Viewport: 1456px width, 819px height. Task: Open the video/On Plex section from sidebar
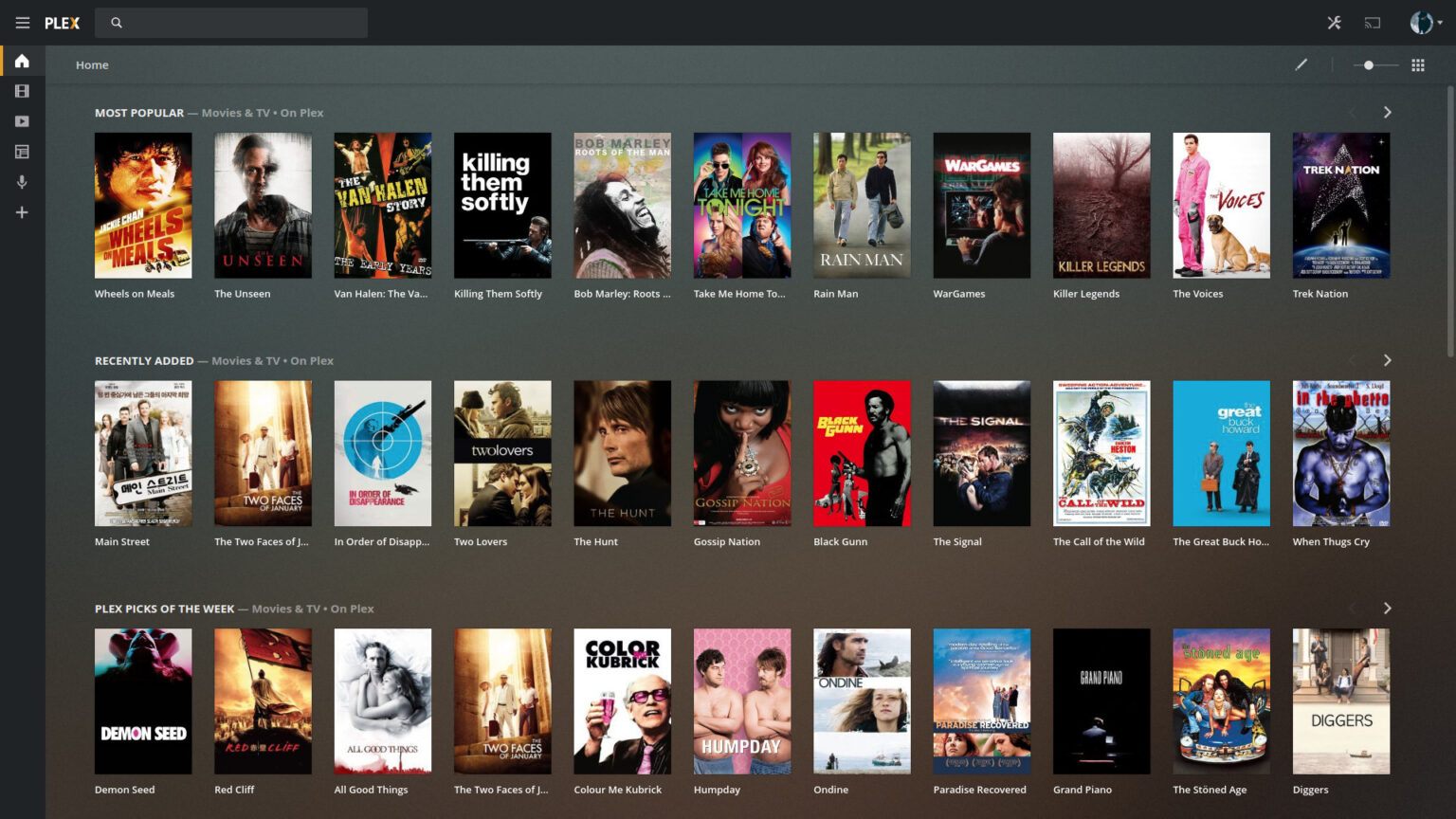tap(21, 120)
